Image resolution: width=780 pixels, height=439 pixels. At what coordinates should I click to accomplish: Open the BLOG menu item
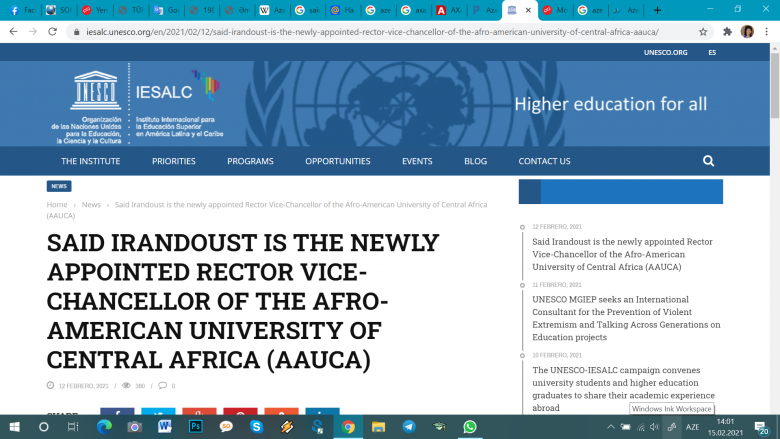(476, 161)
